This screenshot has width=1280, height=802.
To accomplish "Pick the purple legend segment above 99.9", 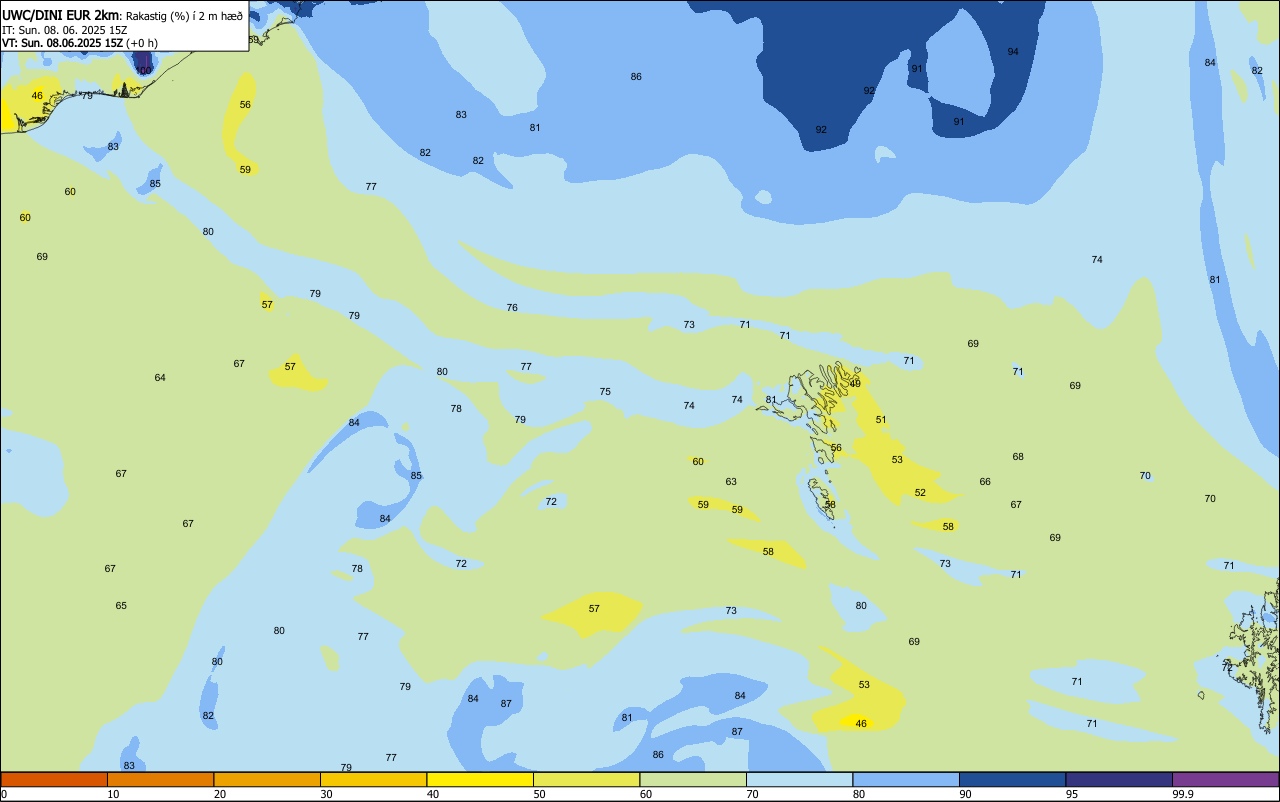I will click(x=1225, y=779).
